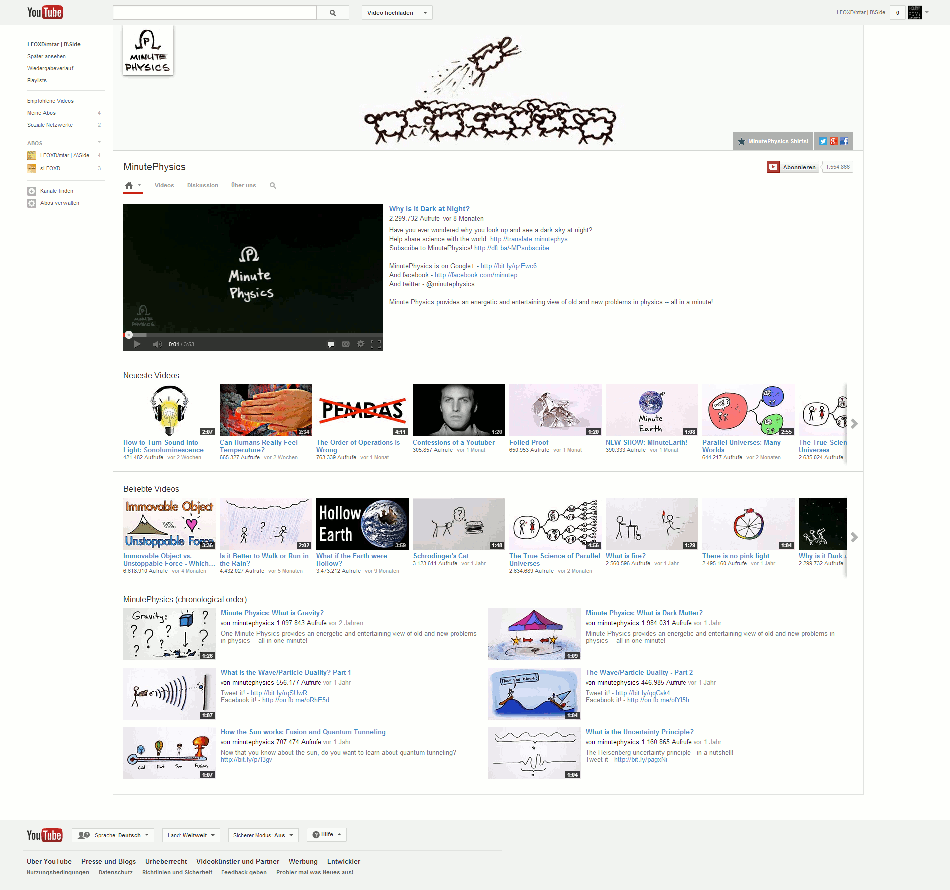Open the Facebook link icon on banner
The height and width of the screenshot is (890, 950).
coord(845,141)
